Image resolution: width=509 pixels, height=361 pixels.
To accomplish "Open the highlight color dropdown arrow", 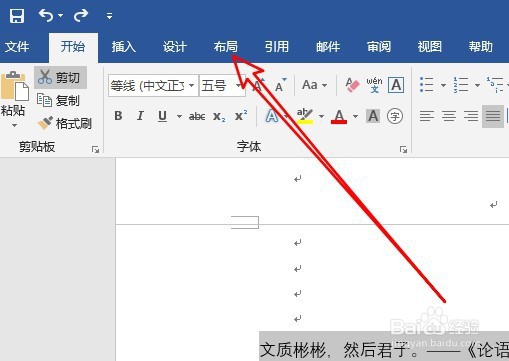I will pos(321,116).
